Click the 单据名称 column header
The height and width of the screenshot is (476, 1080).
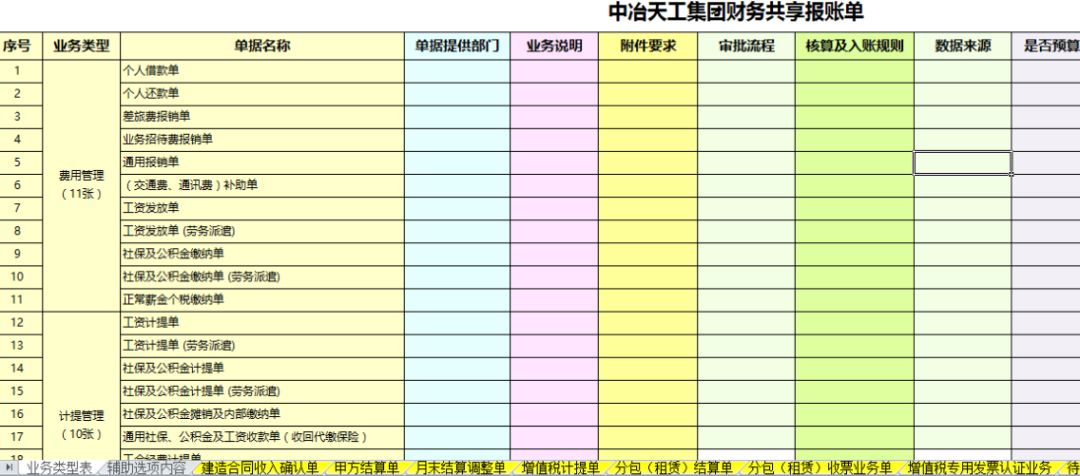pos(262,46)
